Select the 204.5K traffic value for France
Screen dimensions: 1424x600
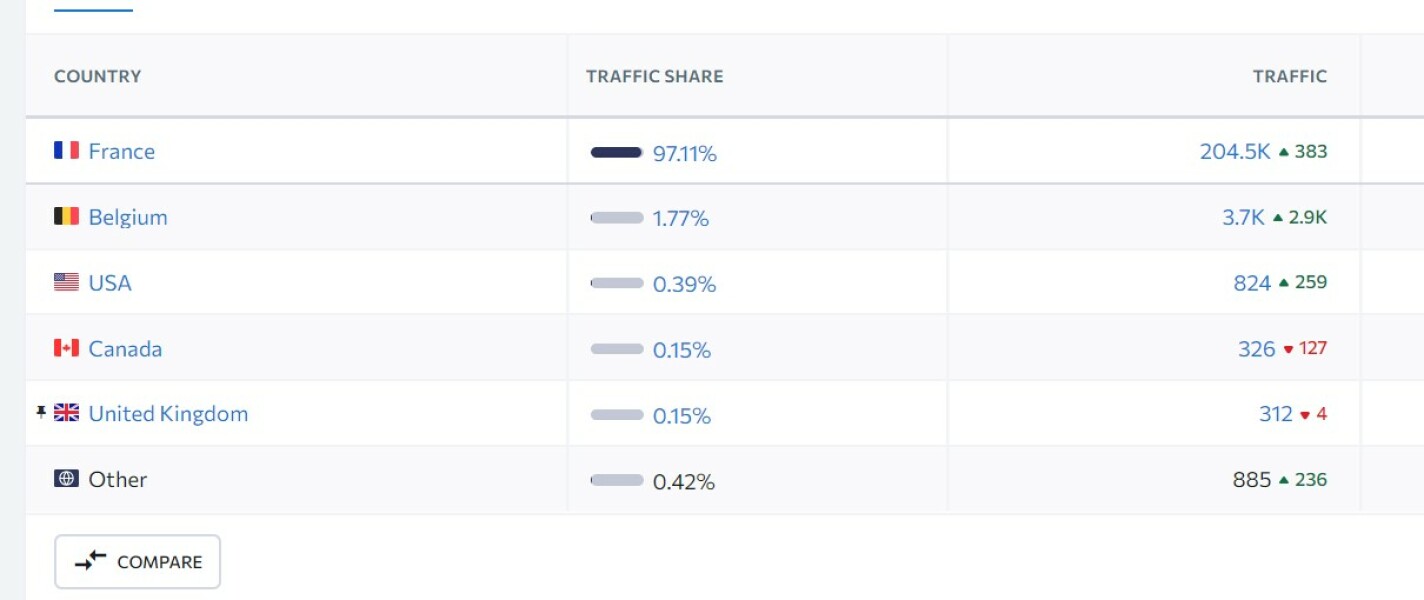coord(1235,151)
